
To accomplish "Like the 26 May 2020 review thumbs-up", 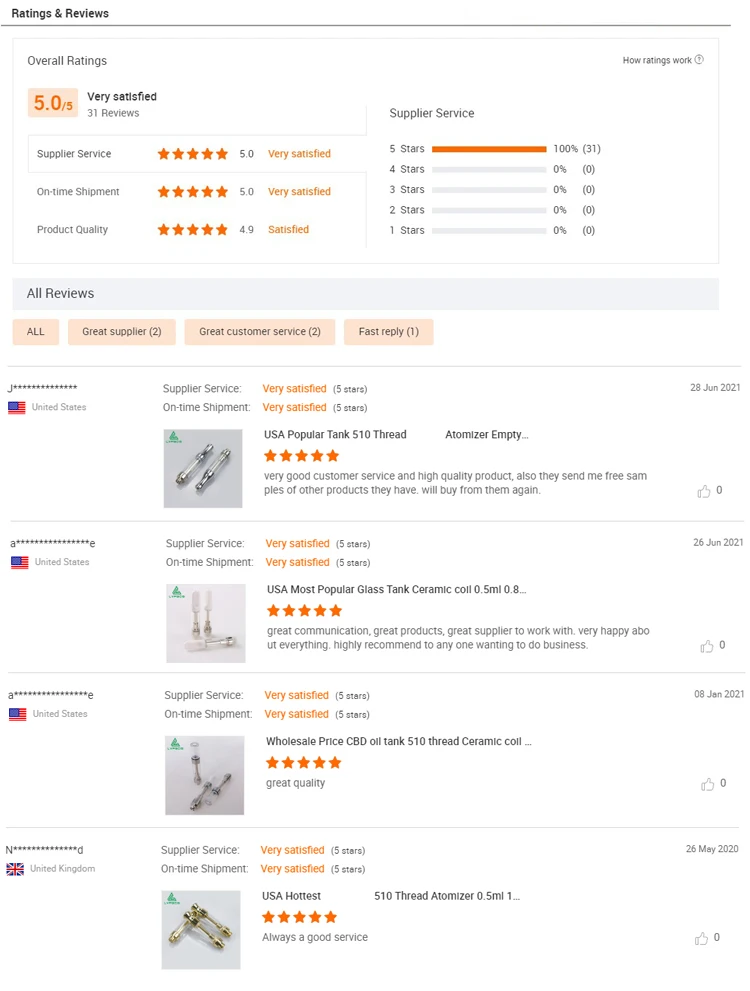I will pyautogui.click(x=702, y=939).
